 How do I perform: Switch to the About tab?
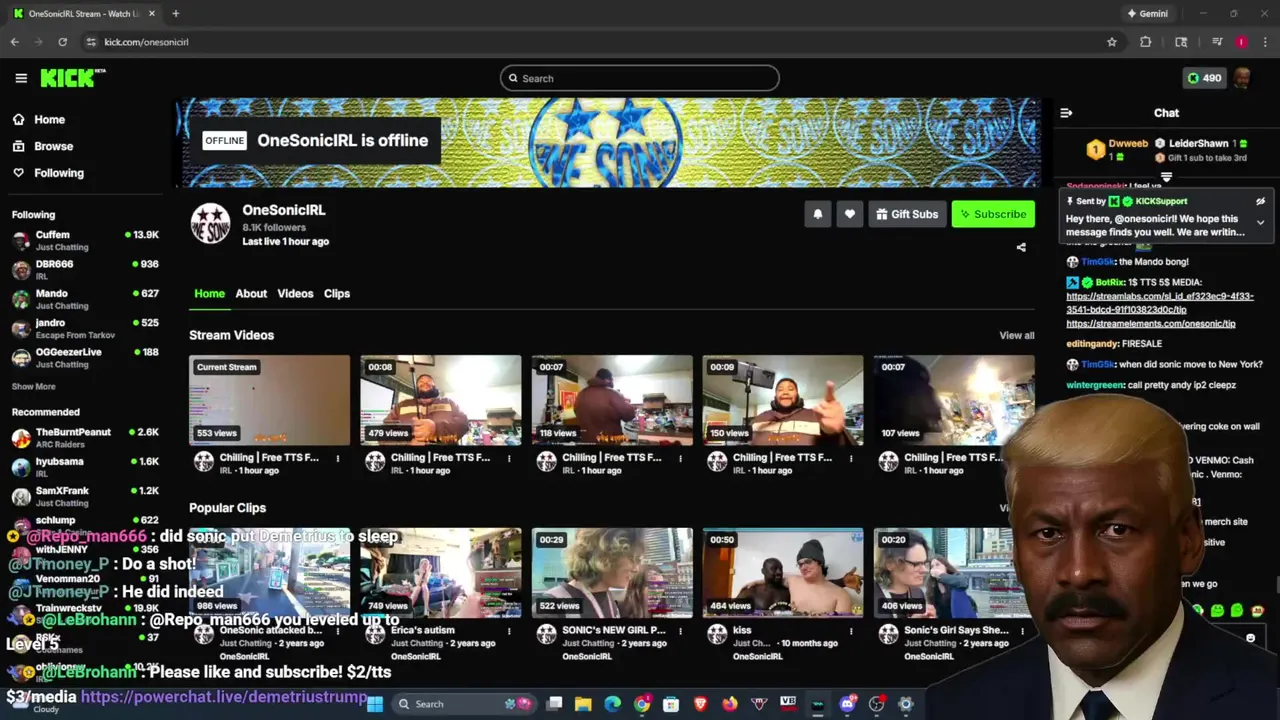coord(251,293)
